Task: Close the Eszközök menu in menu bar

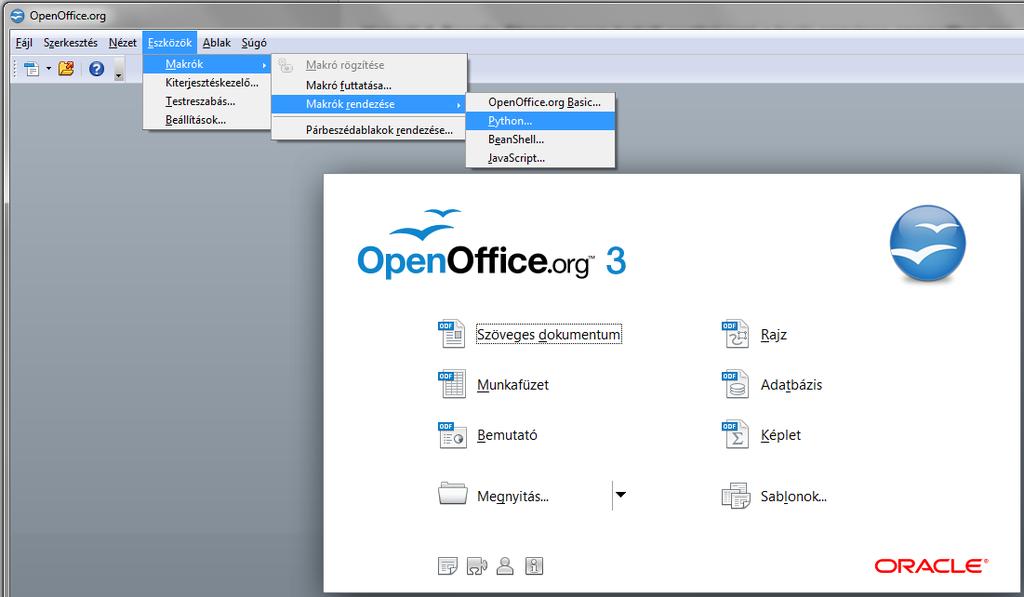Action: tap(169, 42)
